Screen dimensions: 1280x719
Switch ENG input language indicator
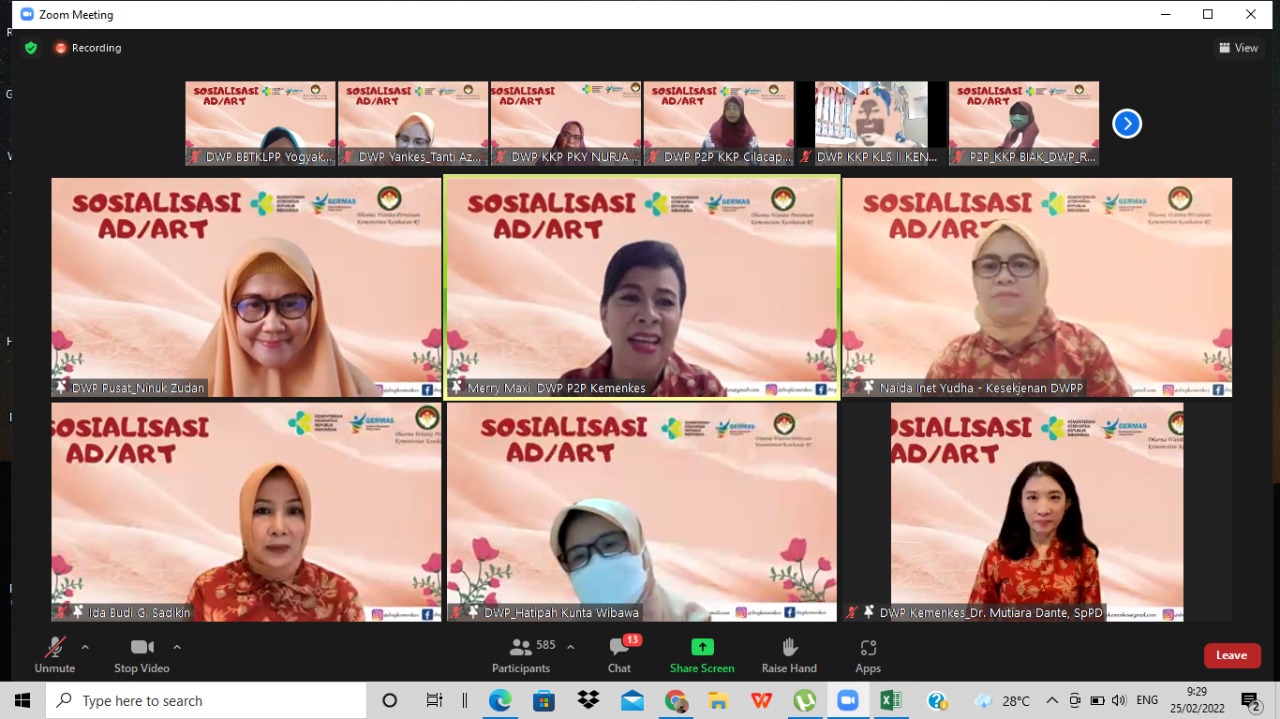[x=1148, y=701]
